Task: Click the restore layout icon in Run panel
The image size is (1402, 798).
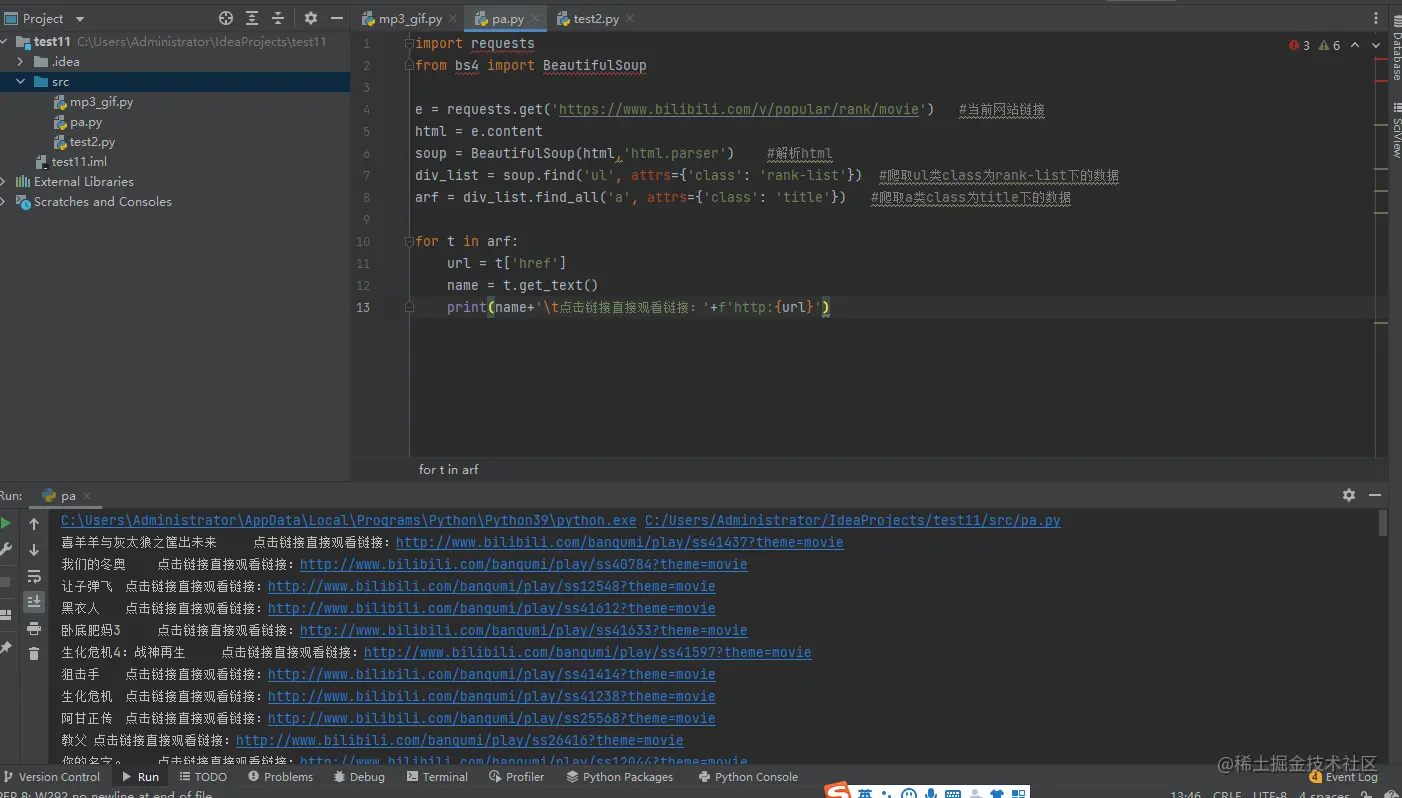Action: coord(6,615)
